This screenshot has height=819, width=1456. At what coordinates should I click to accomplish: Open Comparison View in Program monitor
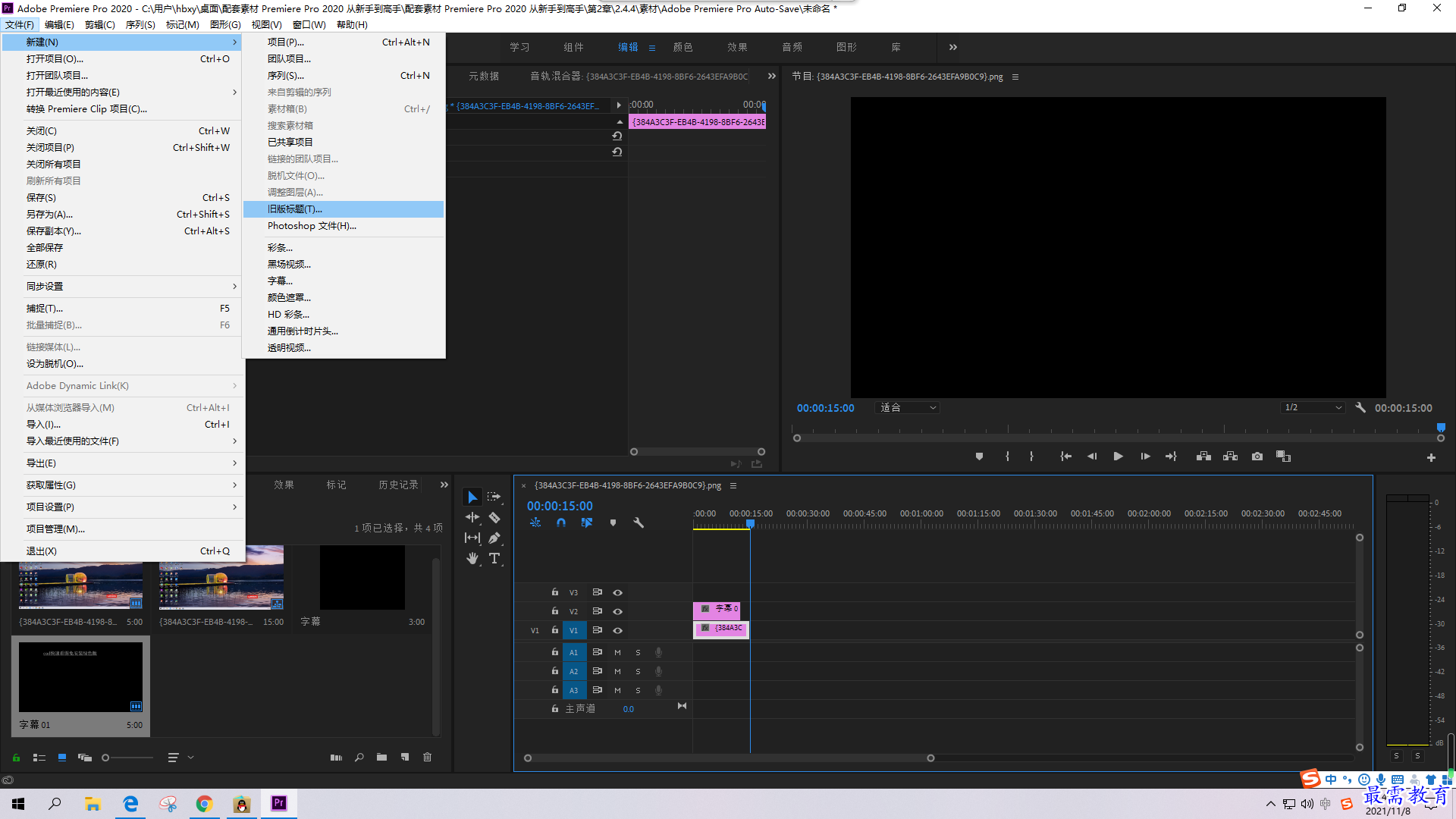(x=1283, y=457)
